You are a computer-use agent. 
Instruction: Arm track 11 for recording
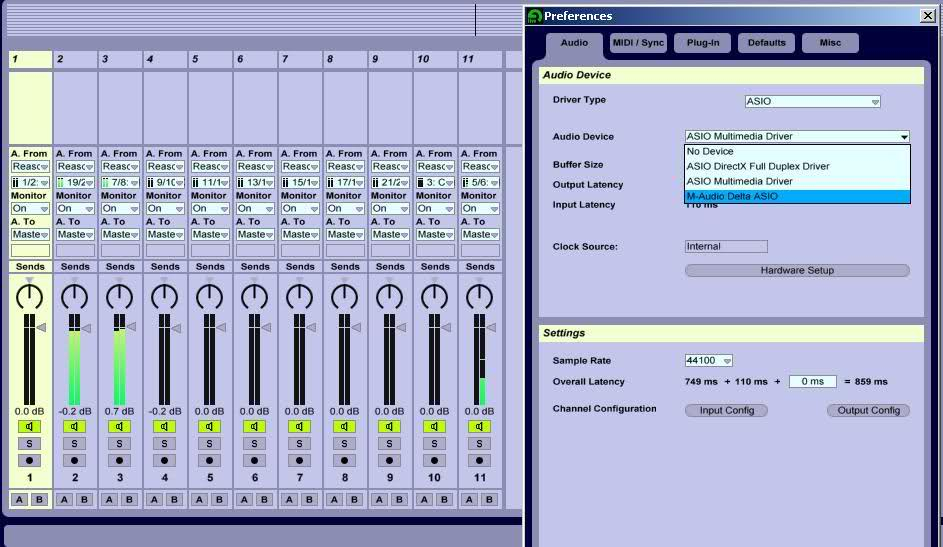[x=480, y=461]
